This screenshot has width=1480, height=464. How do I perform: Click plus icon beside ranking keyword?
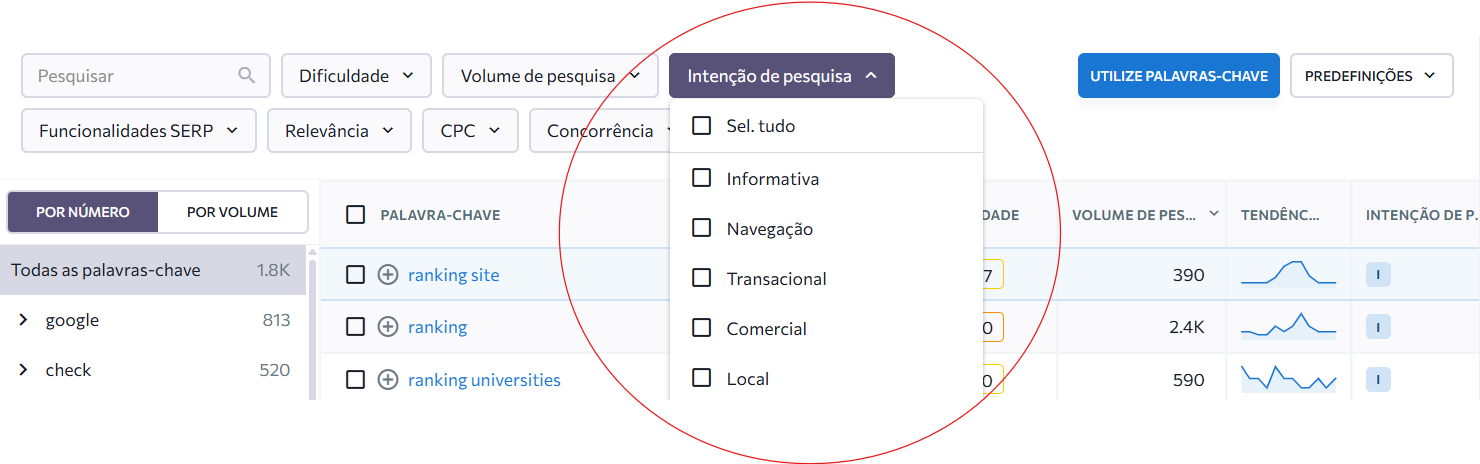coord(388,327)
